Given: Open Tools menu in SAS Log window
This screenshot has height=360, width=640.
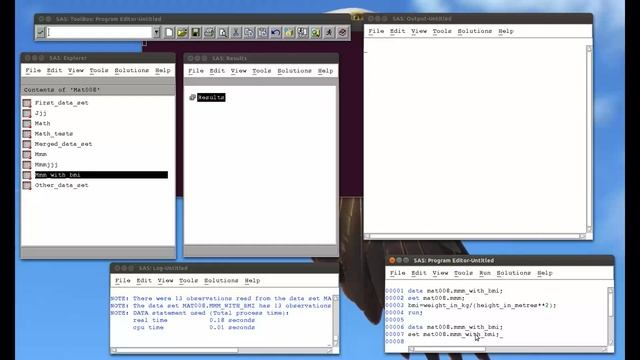Looking at the screenshot, I should click(x=188, y=280).
